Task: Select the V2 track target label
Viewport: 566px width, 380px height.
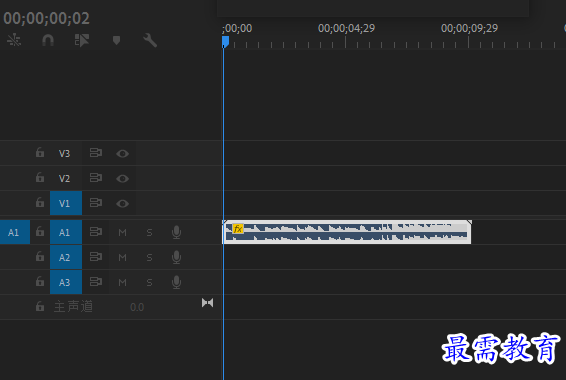Action: tap(65, 178)
